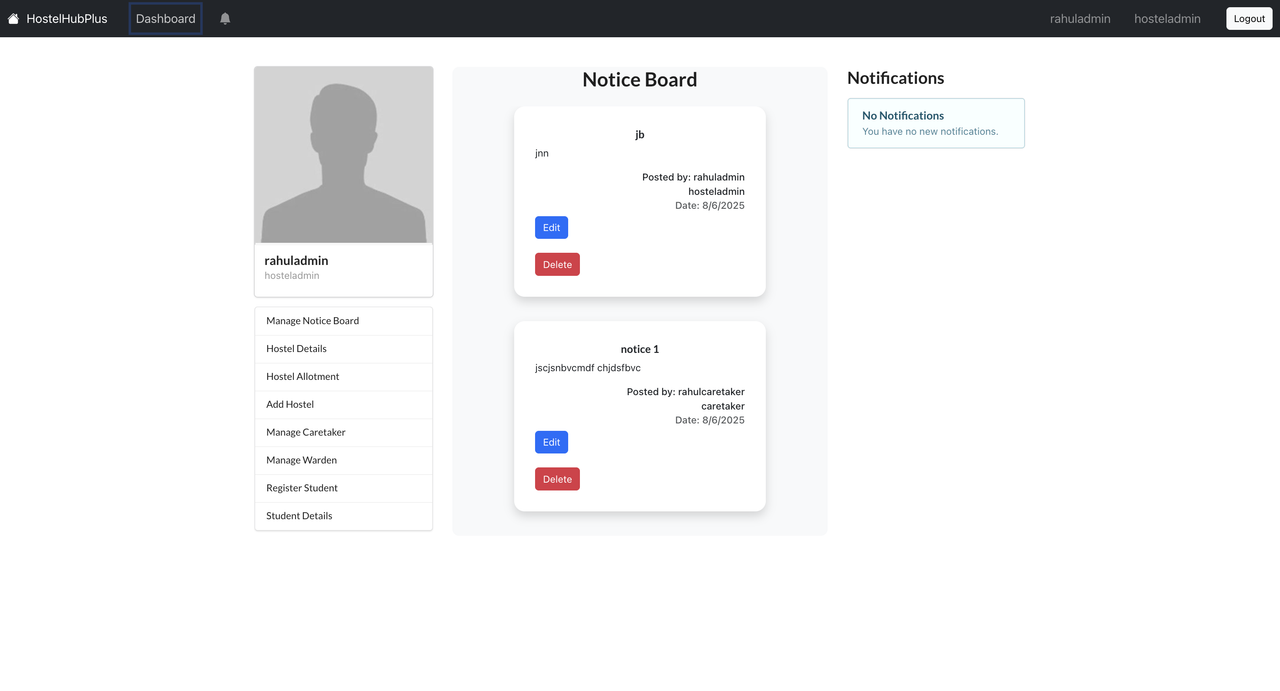Click the date in the 'notice 1' card
Screen dimensions: 1280x691
(x=710, y=421)
